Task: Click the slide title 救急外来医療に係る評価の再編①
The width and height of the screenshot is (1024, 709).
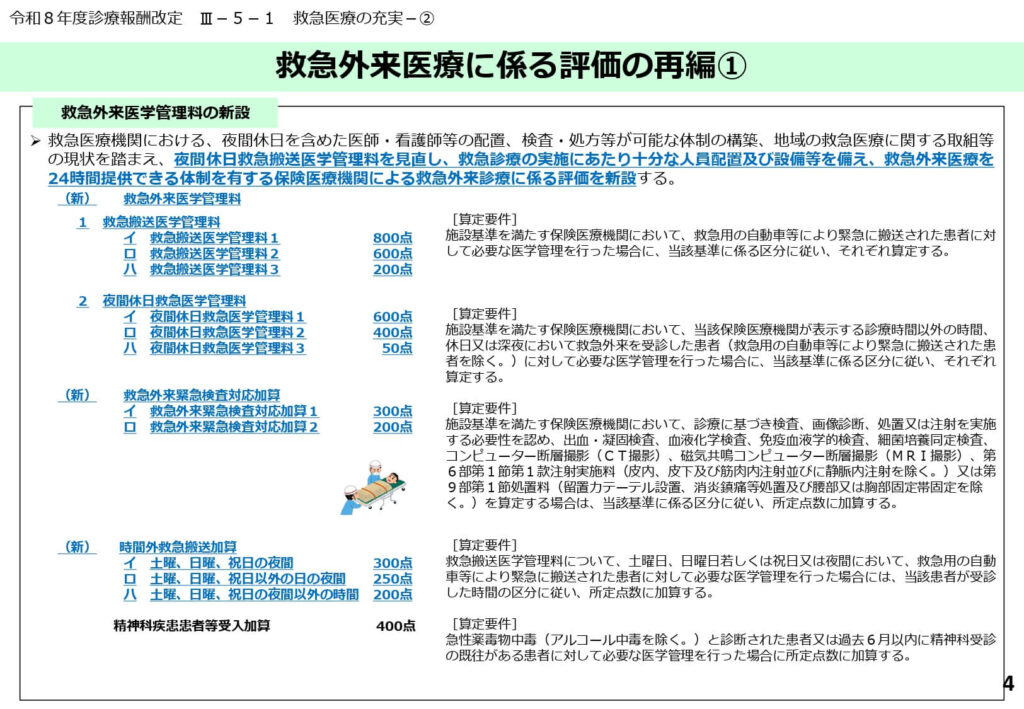Action: (511, 66)
